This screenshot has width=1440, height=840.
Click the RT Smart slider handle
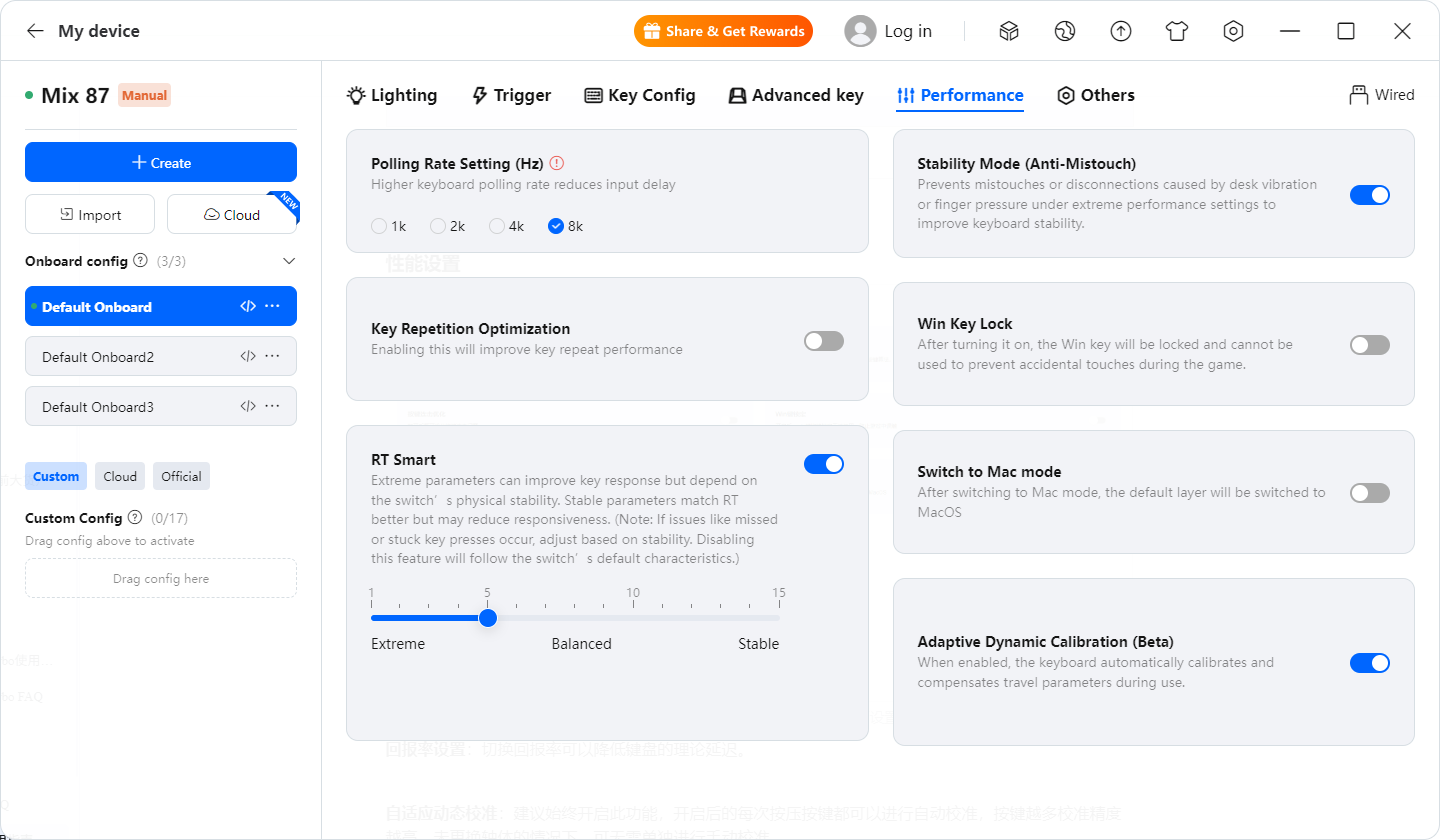[x=488, y=618]
